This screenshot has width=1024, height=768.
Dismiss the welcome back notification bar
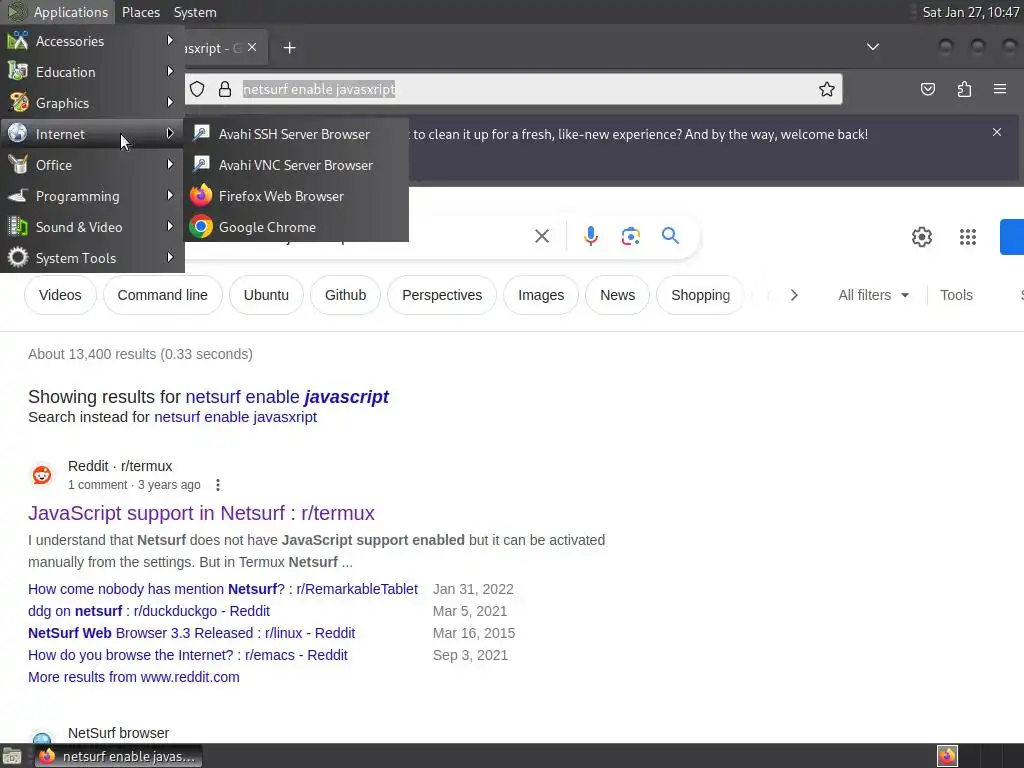pyautogui.click(x=997, y=132)
